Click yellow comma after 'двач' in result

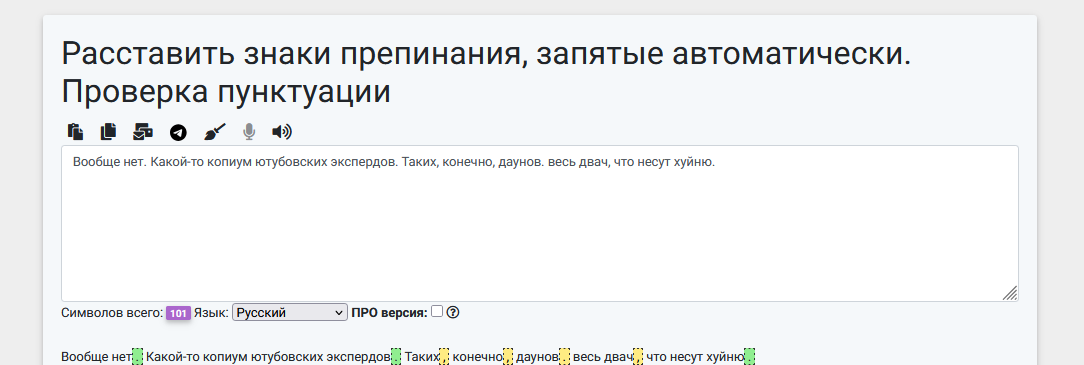point(638,357)
